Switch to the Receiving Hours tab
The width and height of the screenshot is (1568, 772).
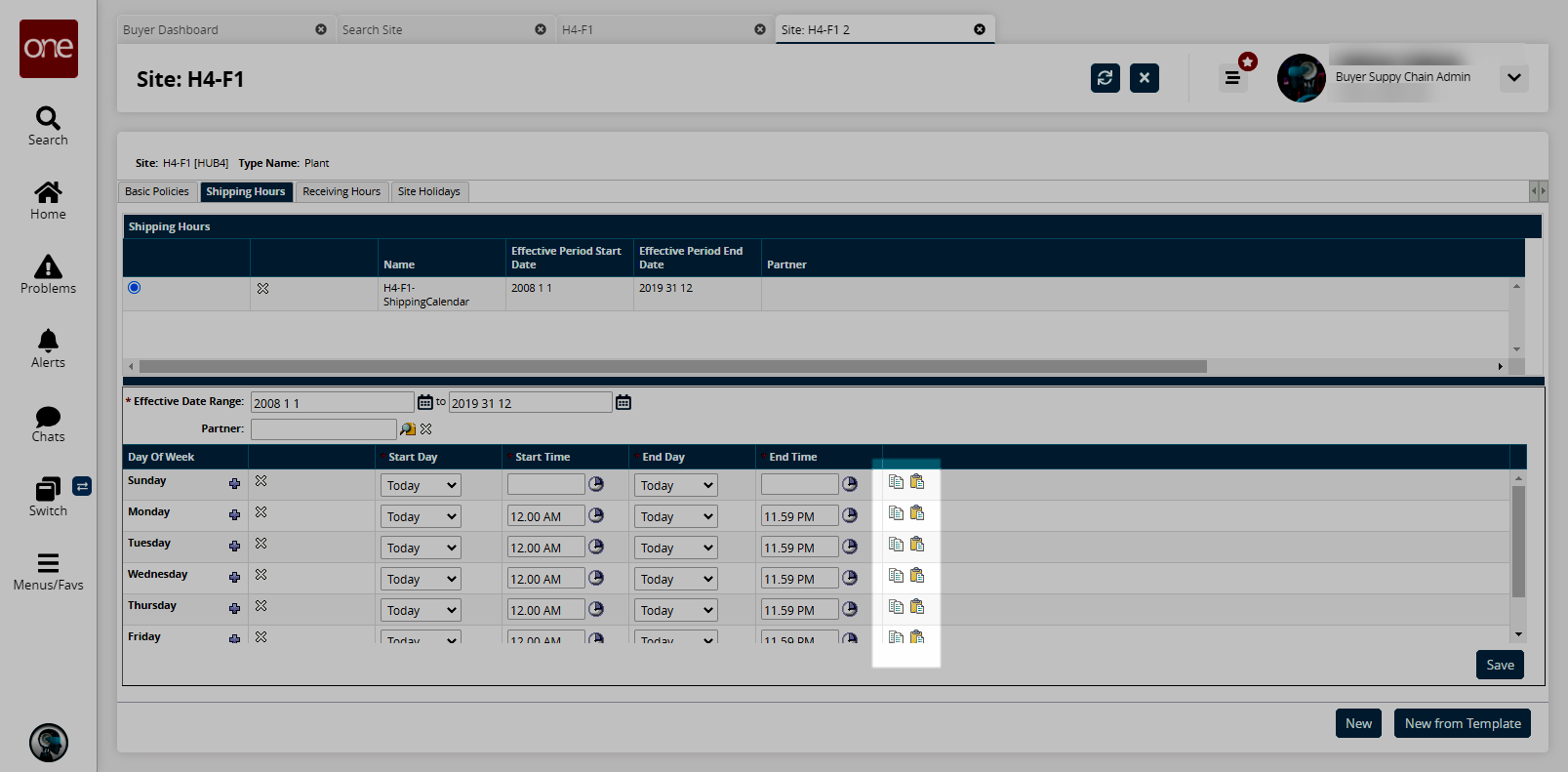pos(341,192)
